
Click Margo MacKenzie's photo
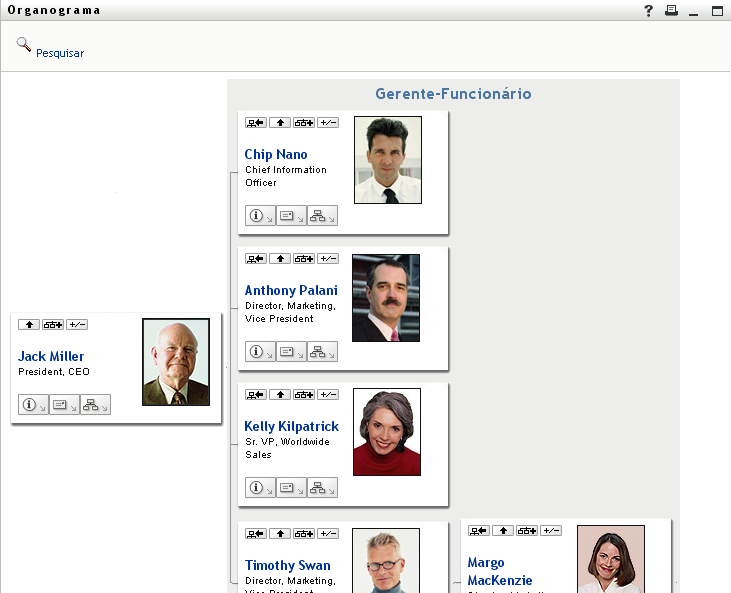coord(611,559)
